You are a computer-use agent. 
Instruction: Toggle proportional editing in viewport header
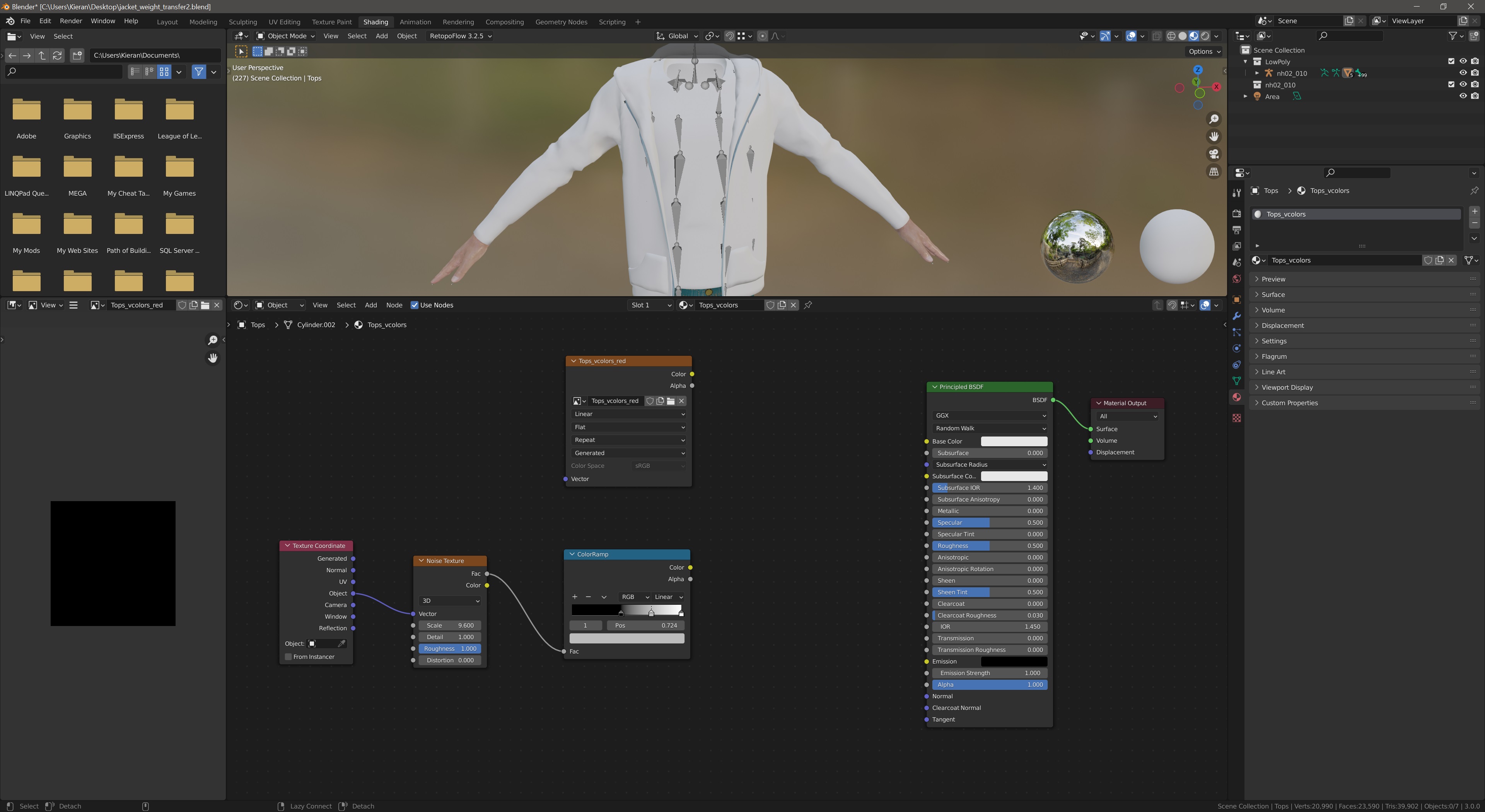[x=763, y=36]
